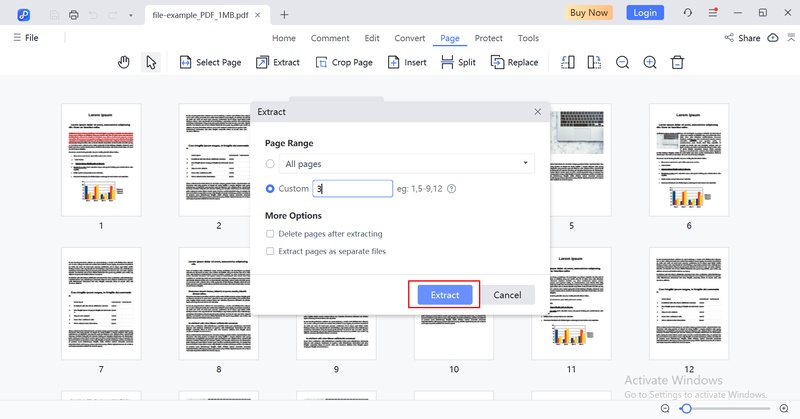This screenshot has width=800, height=419.
Task: Click the cloud upload icon
Action: point(773,38)
